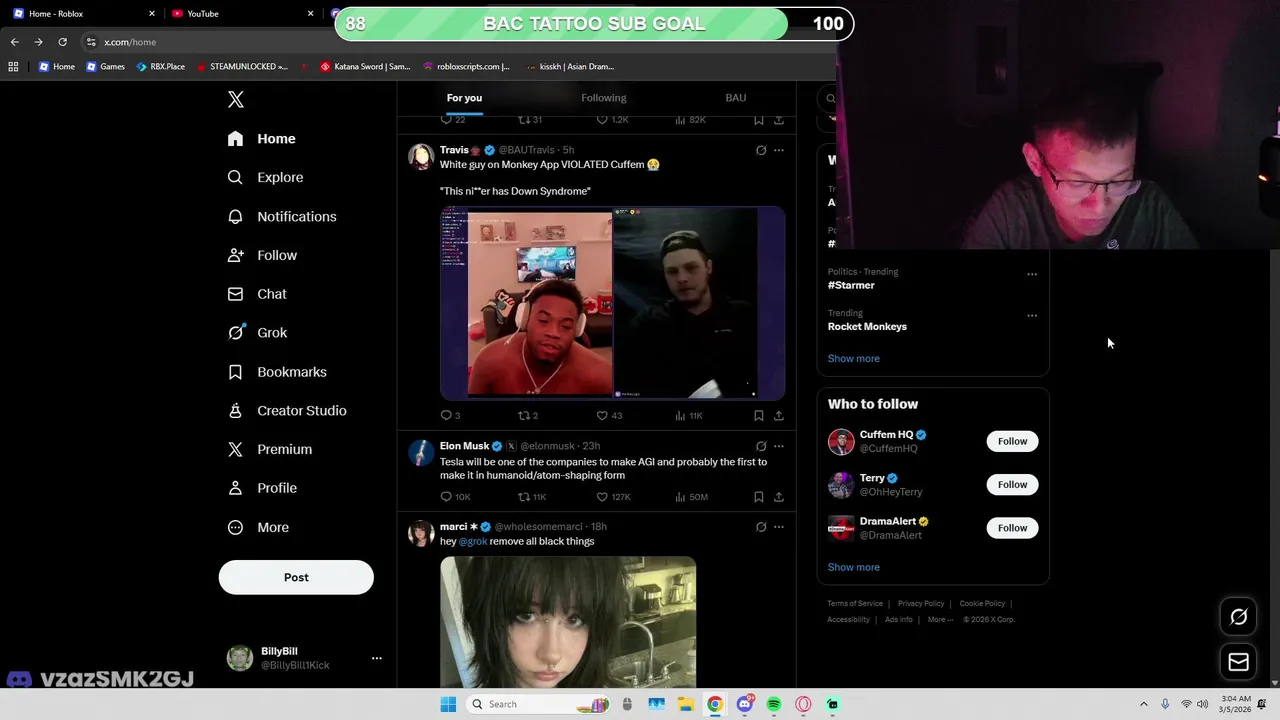Open more options on Travis post
Viewport: 1280px width, 720px height.
coord(779,150)
